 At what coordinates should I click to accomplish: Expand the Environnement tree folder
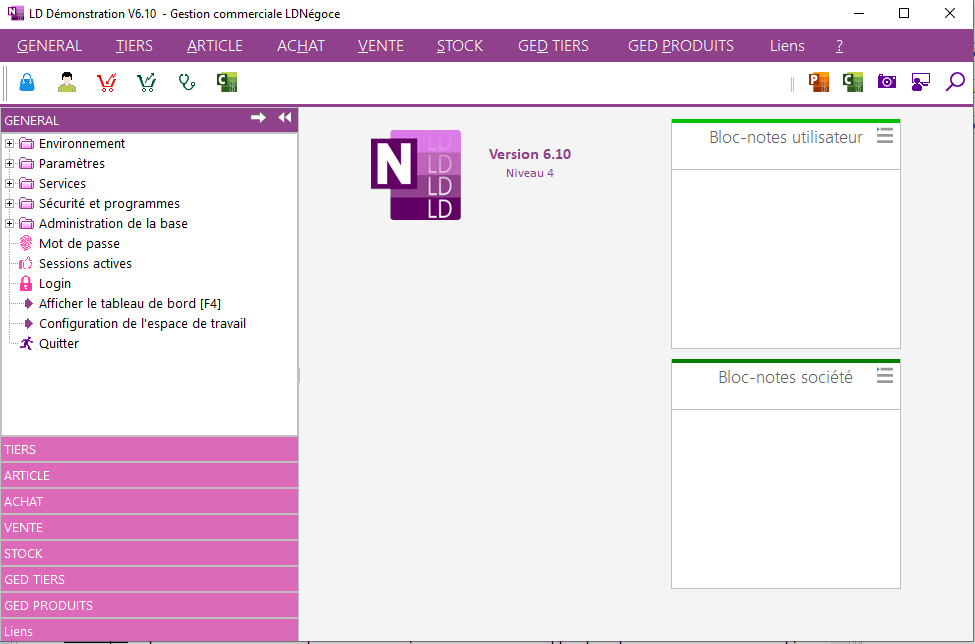click(x=10, y=144)
